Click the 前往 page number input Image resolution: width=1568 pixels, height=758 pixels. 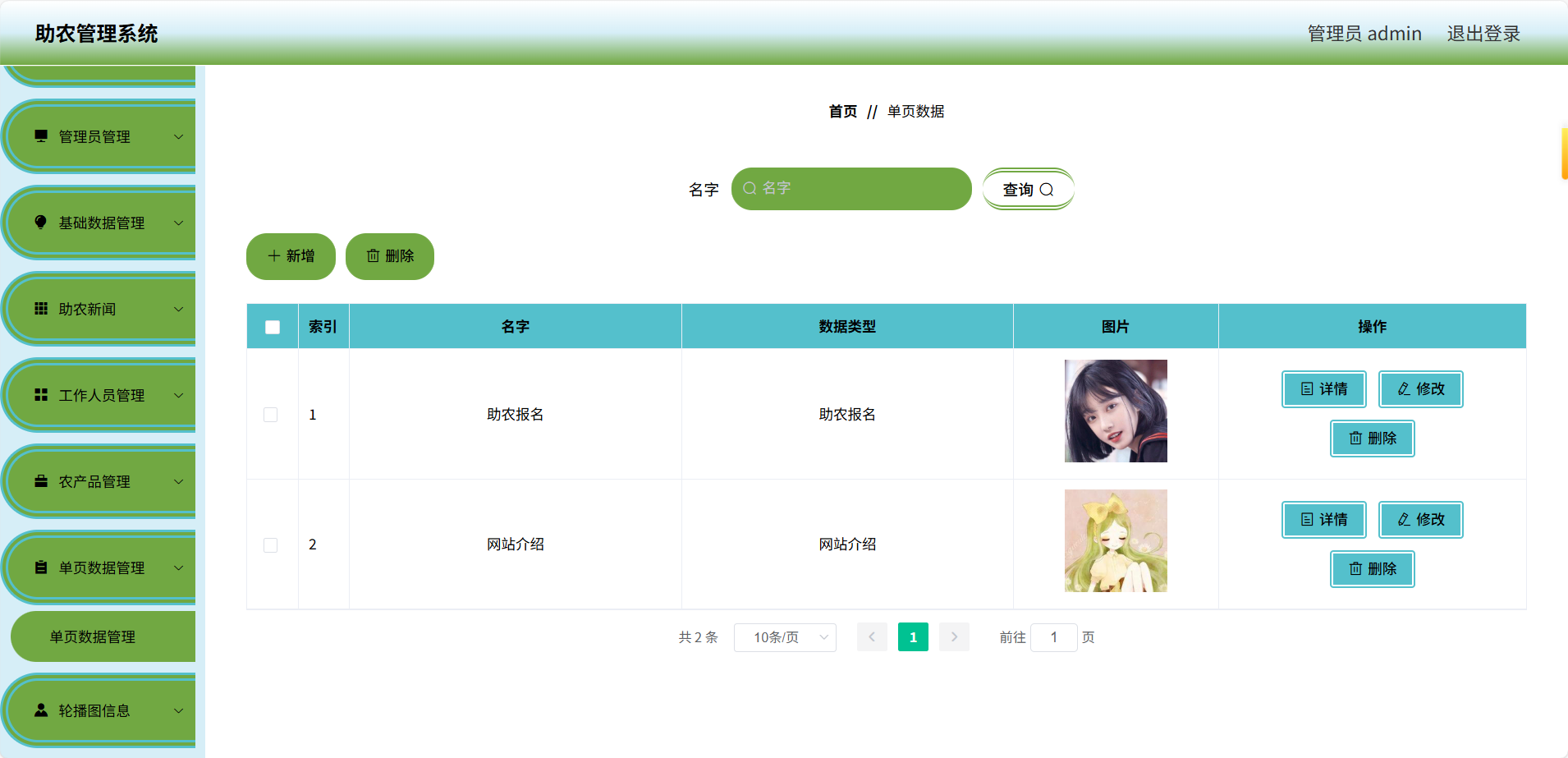1054,637
